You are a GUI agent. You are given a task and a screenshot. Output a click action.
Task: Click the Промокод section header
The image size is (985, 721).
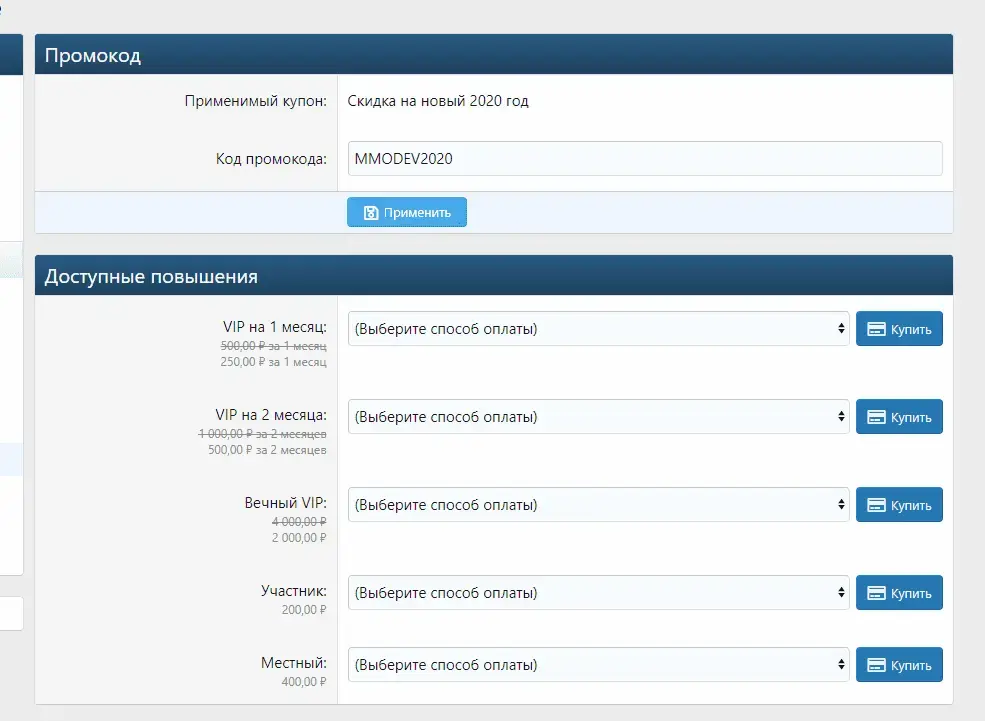(x=494, y=55)
